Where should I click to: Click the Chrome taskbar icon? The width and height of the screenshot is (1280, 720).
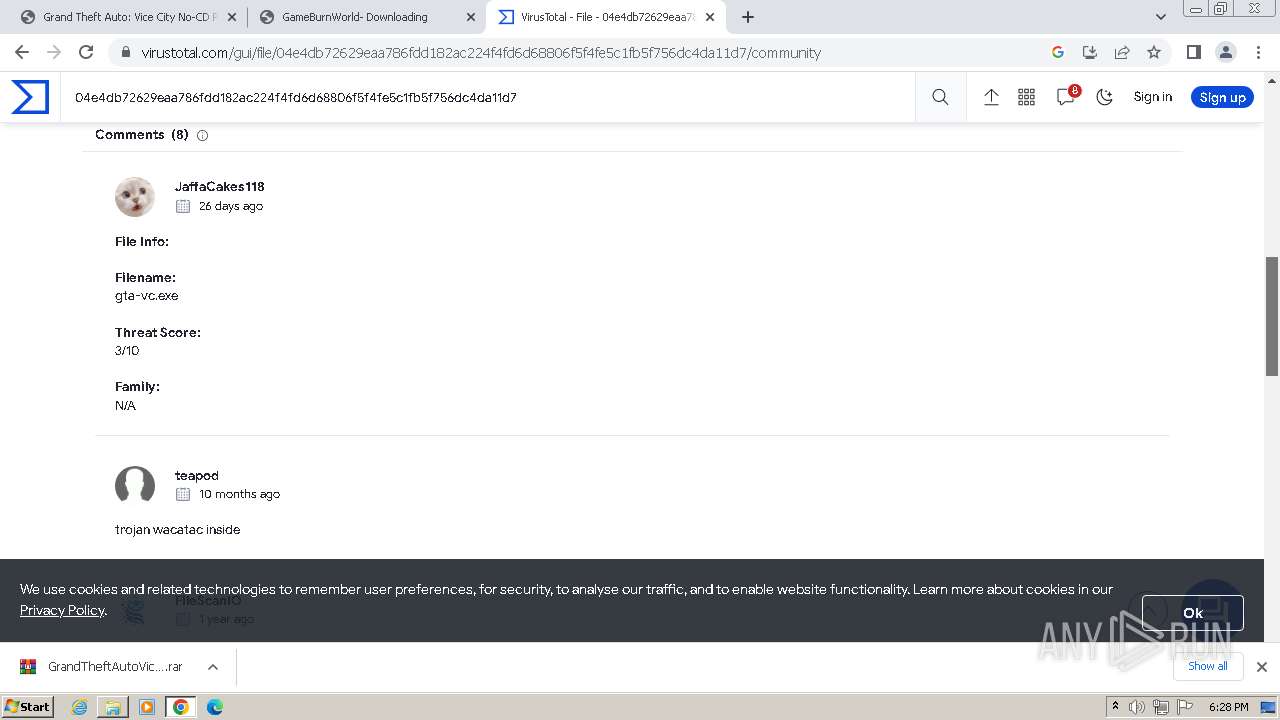[181, 707]
